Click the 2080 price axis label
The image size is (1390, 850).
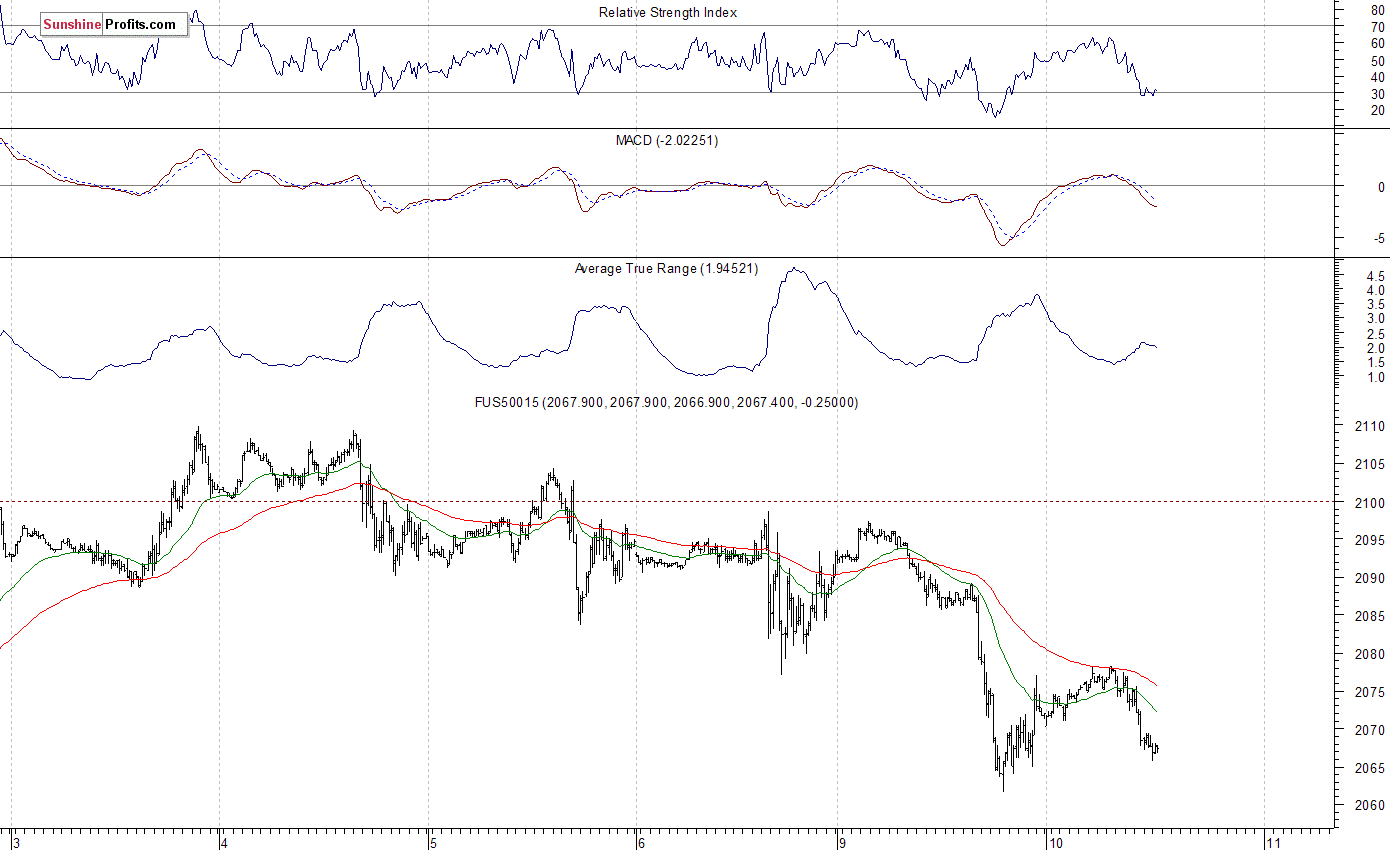pyautogui.click(x=1371, y=654)
